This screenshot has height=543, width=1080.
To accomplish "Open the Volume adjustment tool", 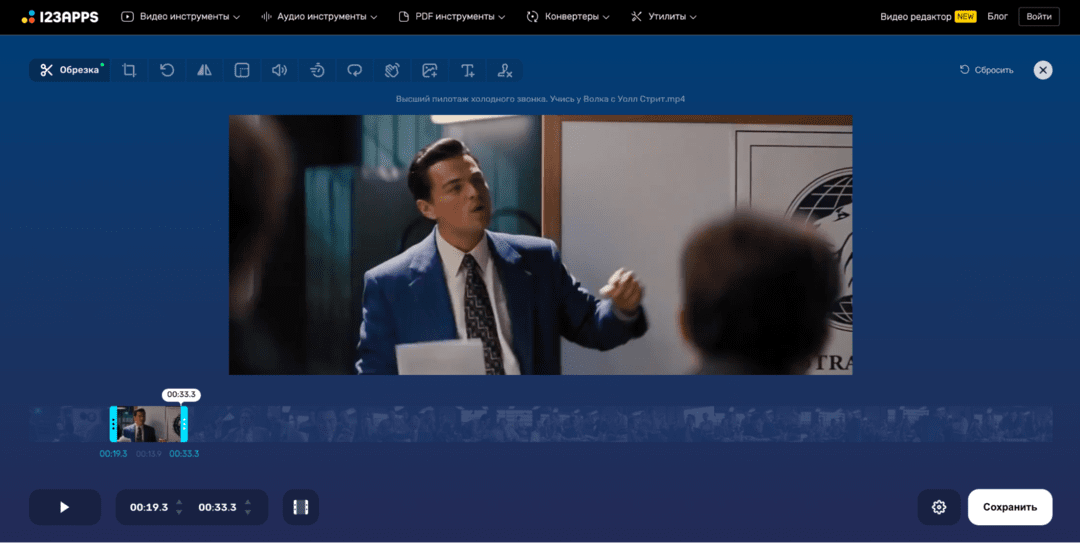I will [x=279, y=70].
